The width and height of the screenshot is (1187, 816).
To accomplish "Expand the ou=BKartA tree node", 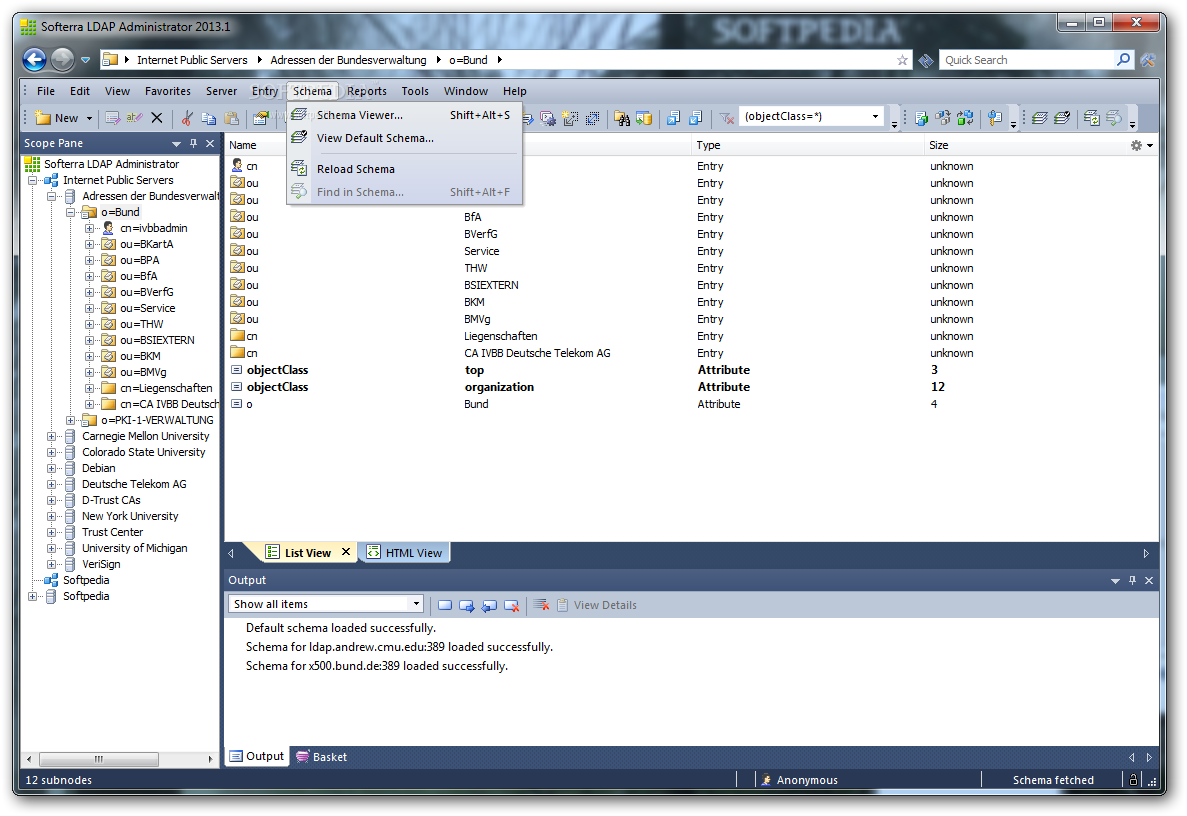I will (89, 244).
